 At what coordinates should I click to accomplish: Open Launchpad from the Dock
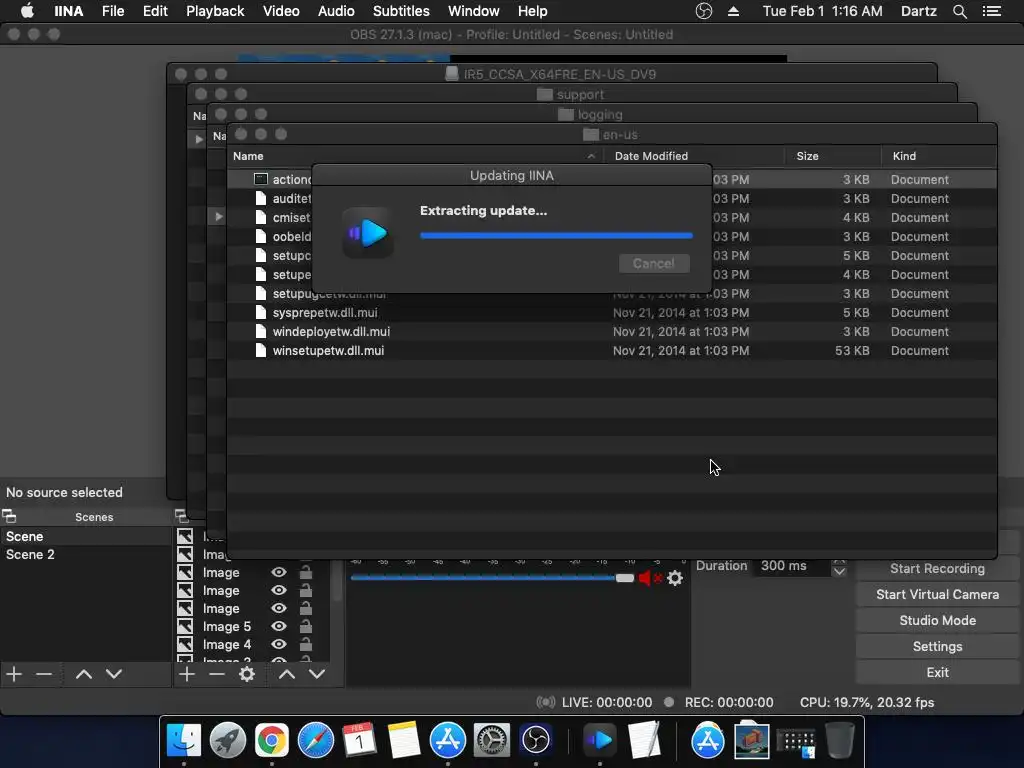(228, 740)
